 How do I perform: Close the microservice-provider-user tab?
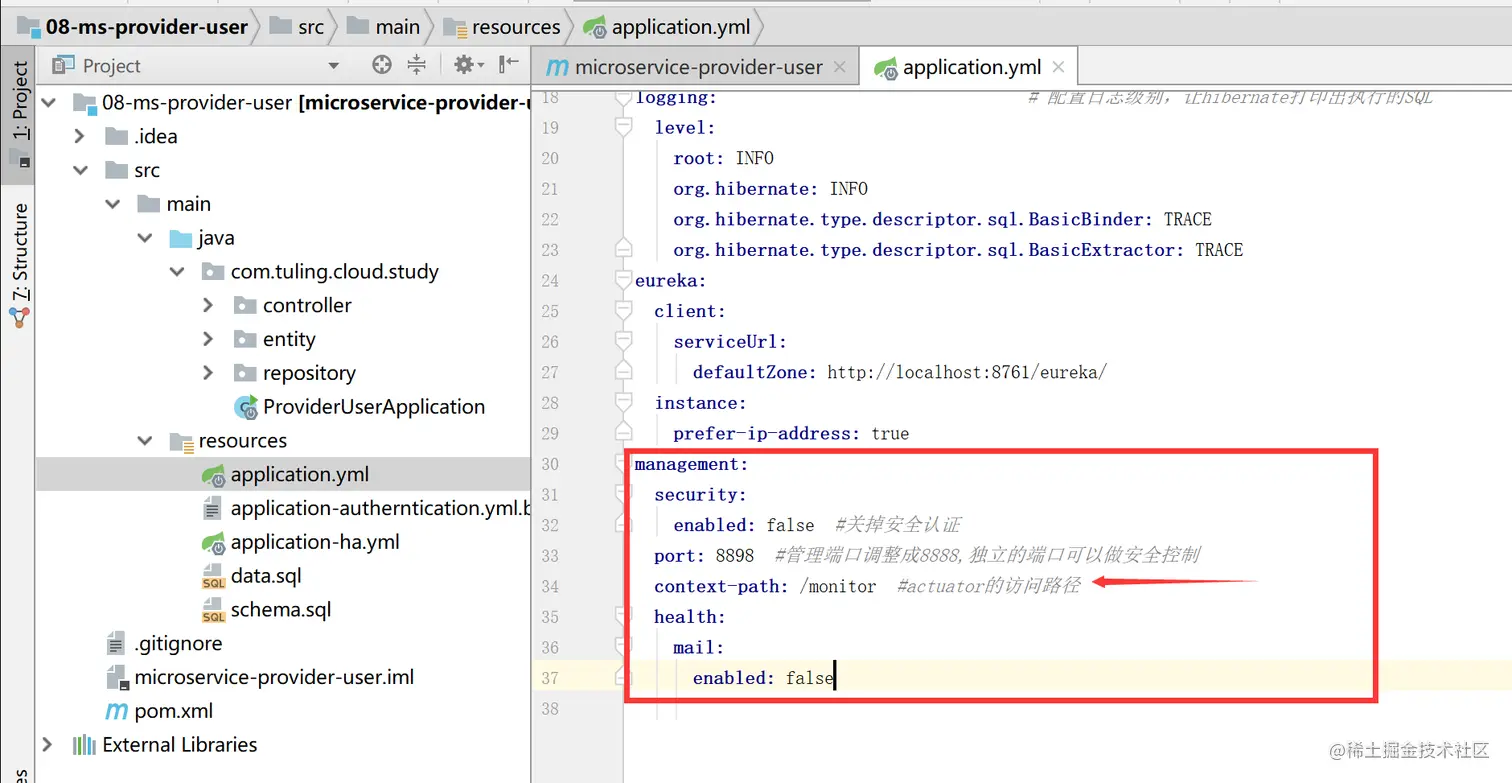coord(839,67)
